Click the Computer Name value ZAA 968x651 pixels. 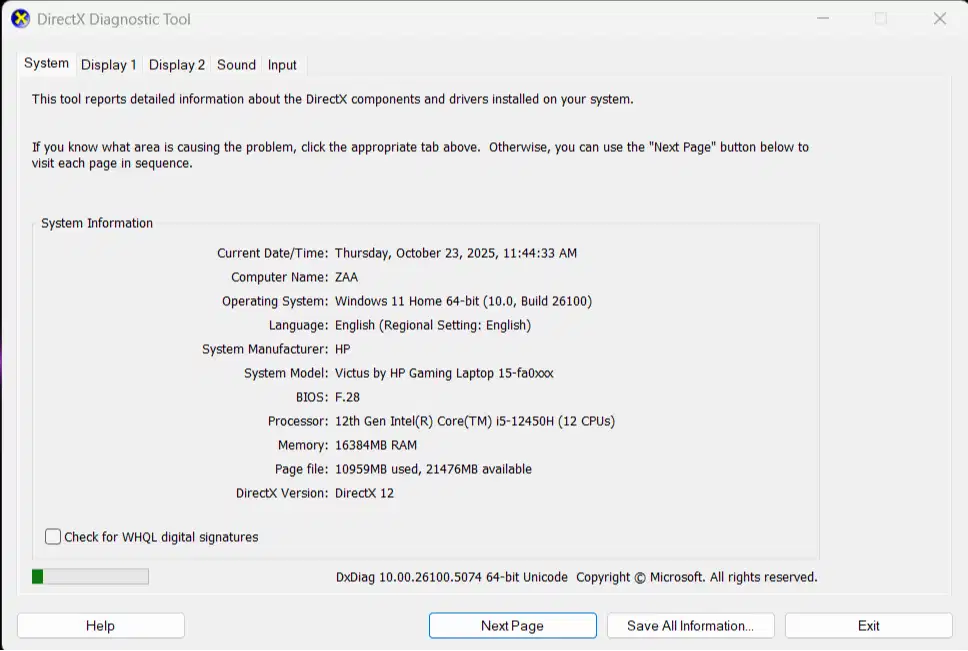coord(346,277)
